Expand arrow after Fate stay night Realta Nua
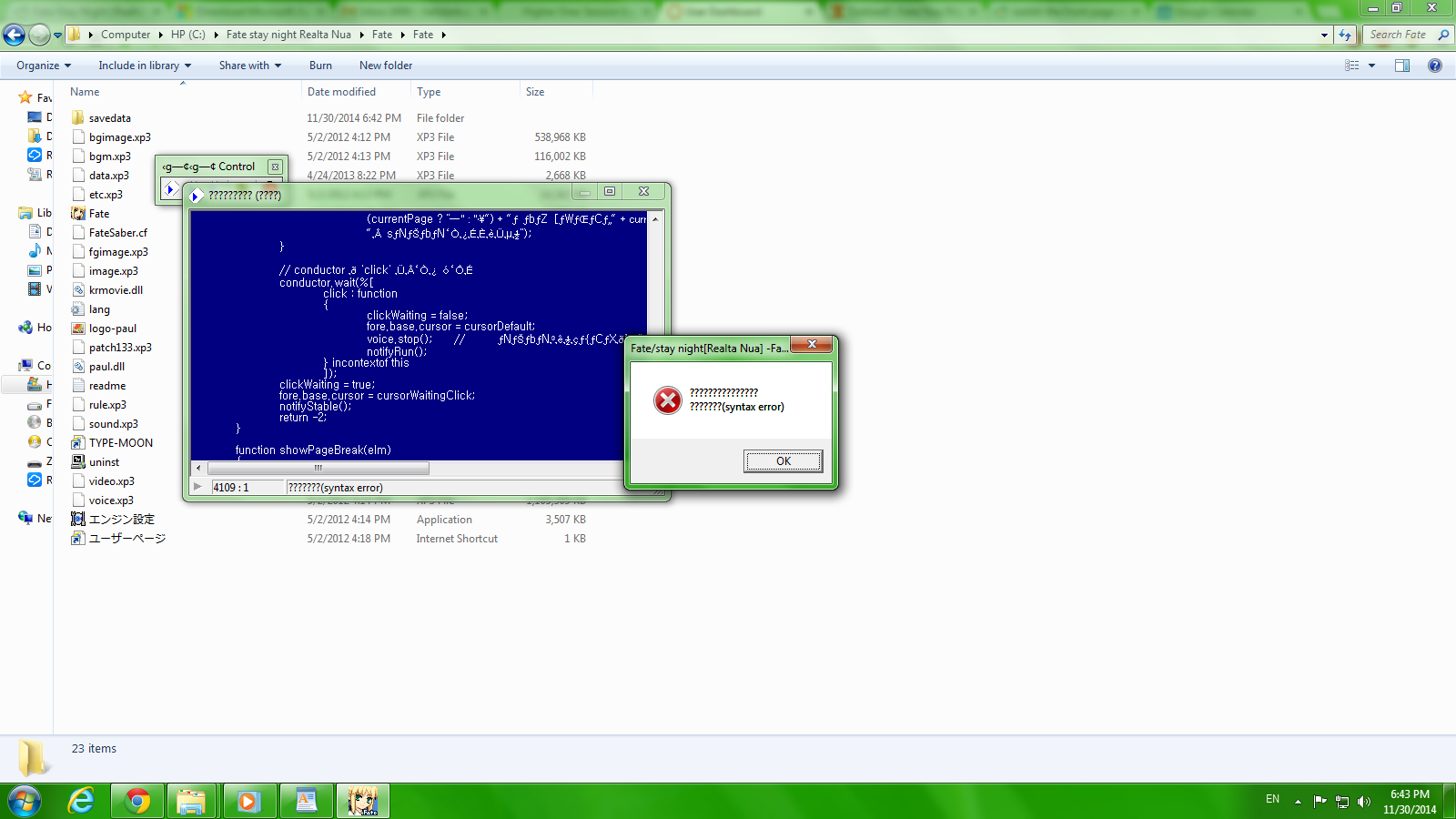 tap(361, 35)
